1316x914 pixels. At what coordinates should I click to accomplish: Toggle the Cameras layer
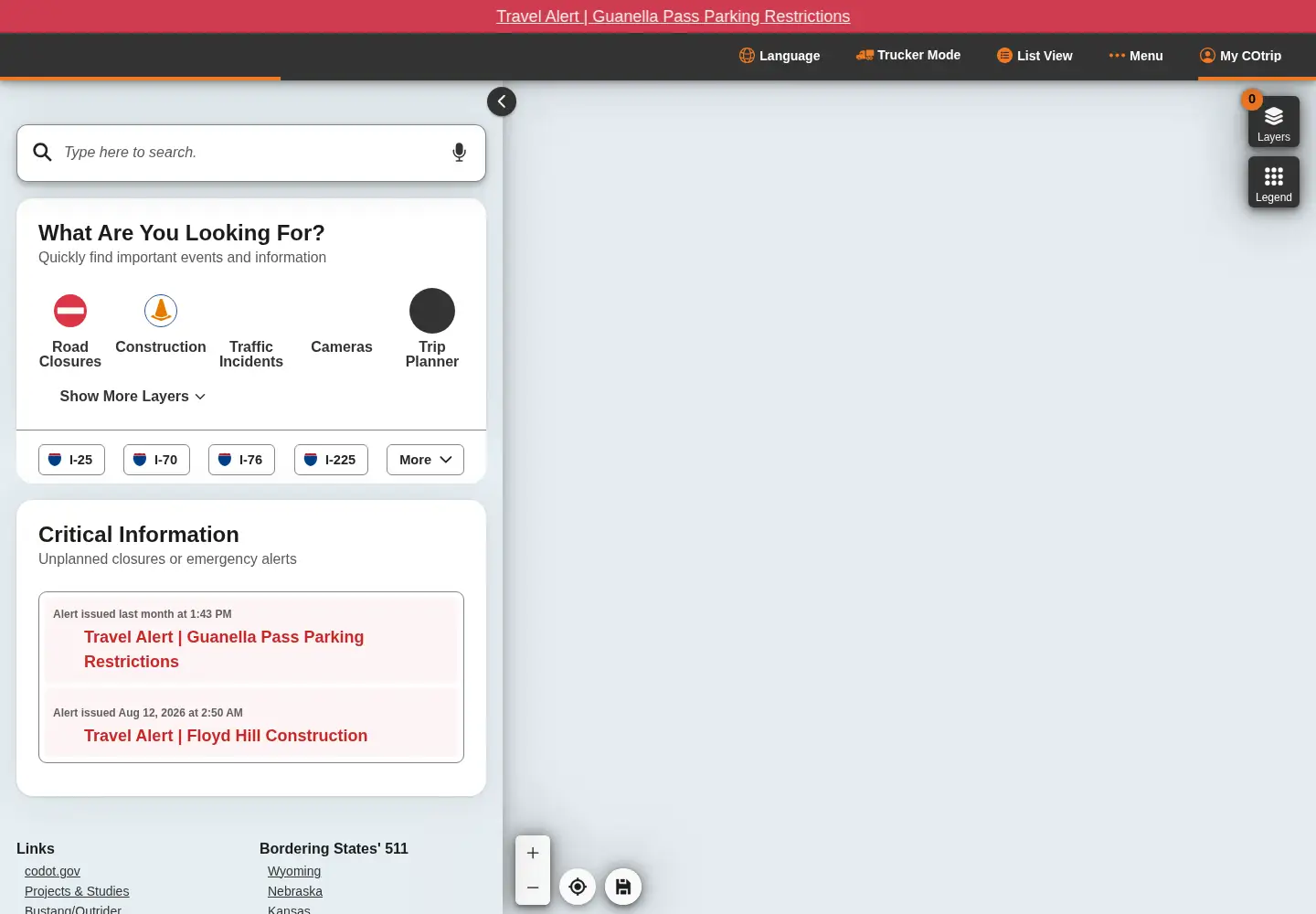click(x=342, y=346)
